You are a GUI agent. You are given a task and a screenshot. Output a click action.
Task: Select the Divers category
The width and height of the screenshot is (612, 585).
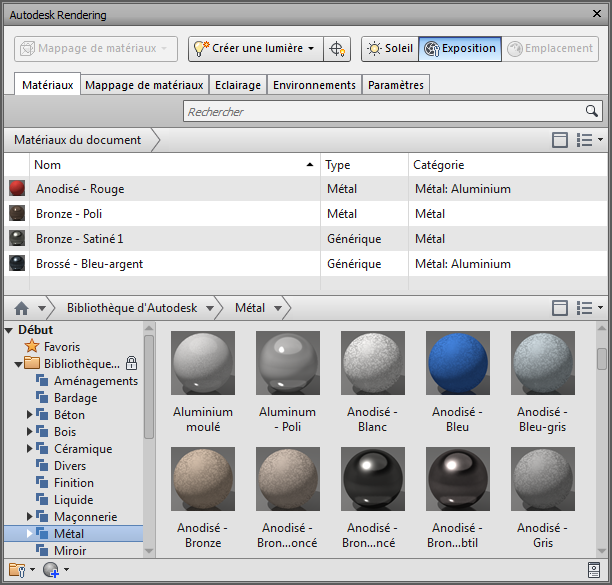(61, 466)
